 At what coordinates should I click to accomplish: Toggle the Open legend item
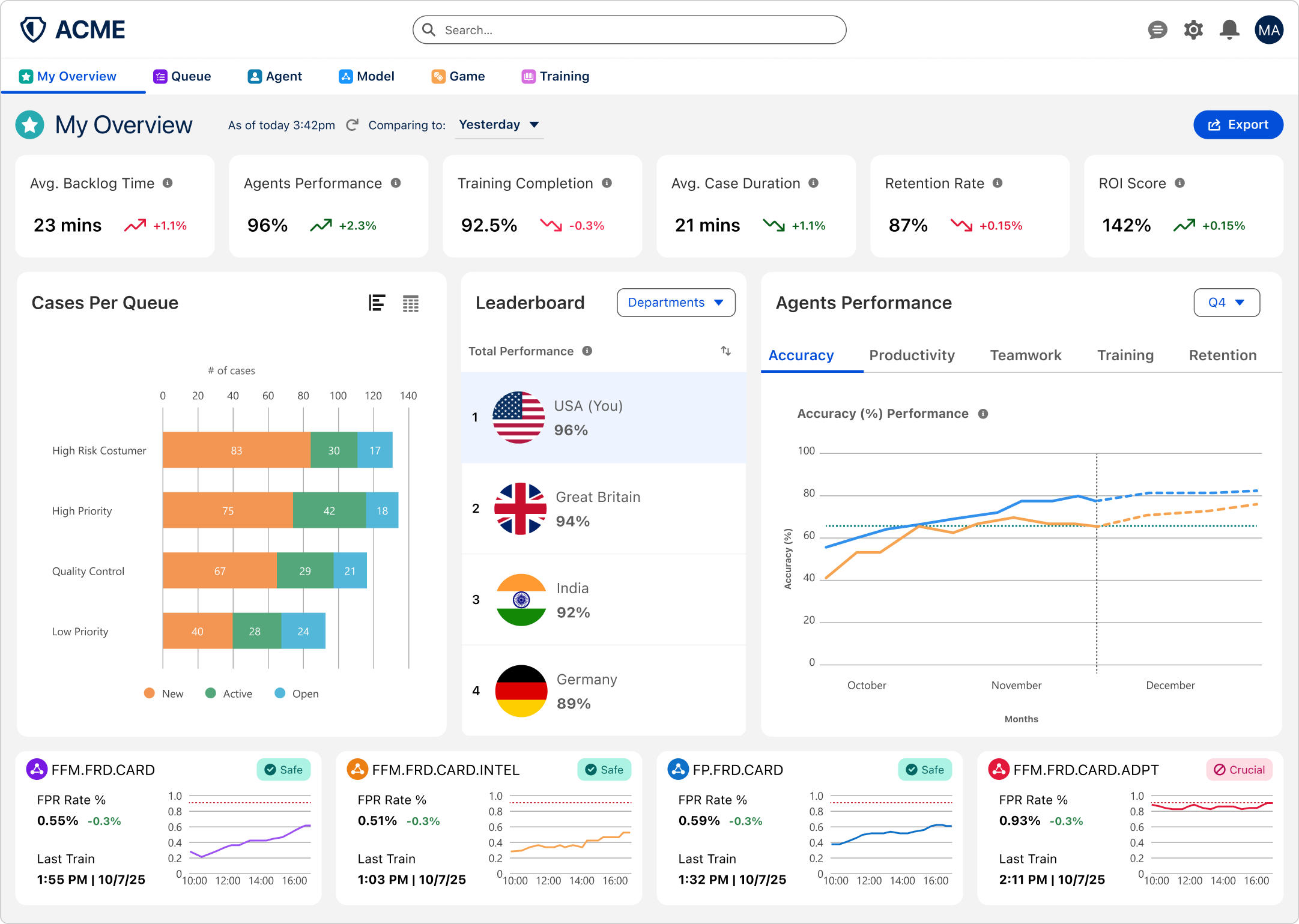pyautogui.click(x=297, y=693)
